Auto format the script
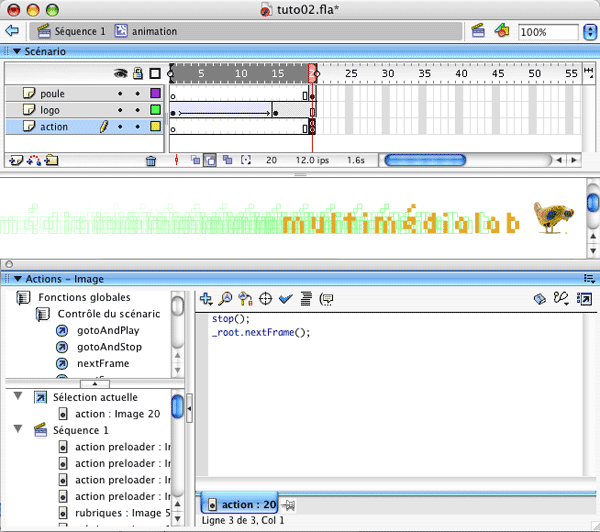 click(x=306, y=299)
